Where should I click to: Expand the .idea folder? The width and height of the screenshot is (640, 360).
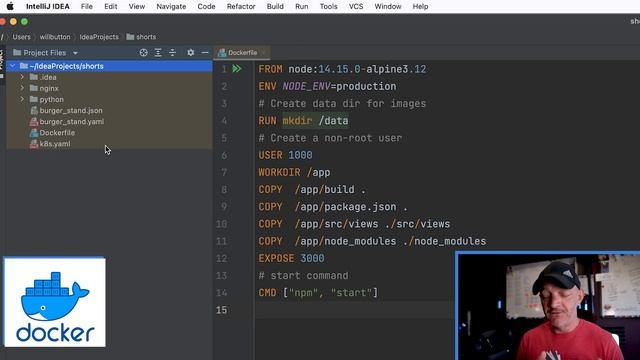click(22, 77)
